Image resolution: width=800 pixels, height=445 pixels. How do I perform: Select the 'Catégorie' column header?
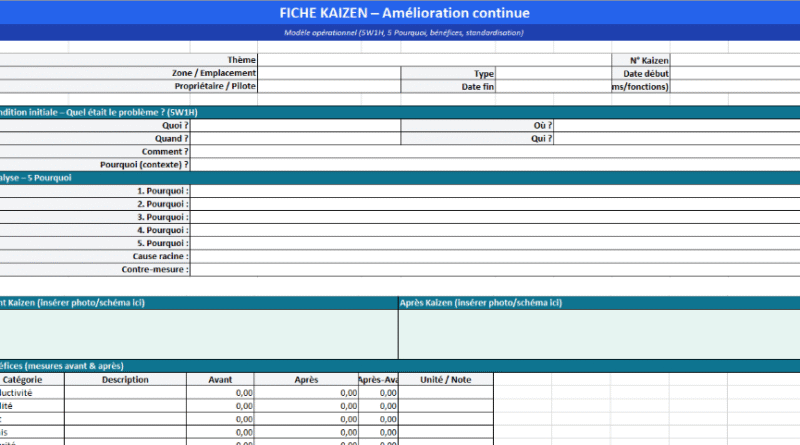tap(32, 380)
